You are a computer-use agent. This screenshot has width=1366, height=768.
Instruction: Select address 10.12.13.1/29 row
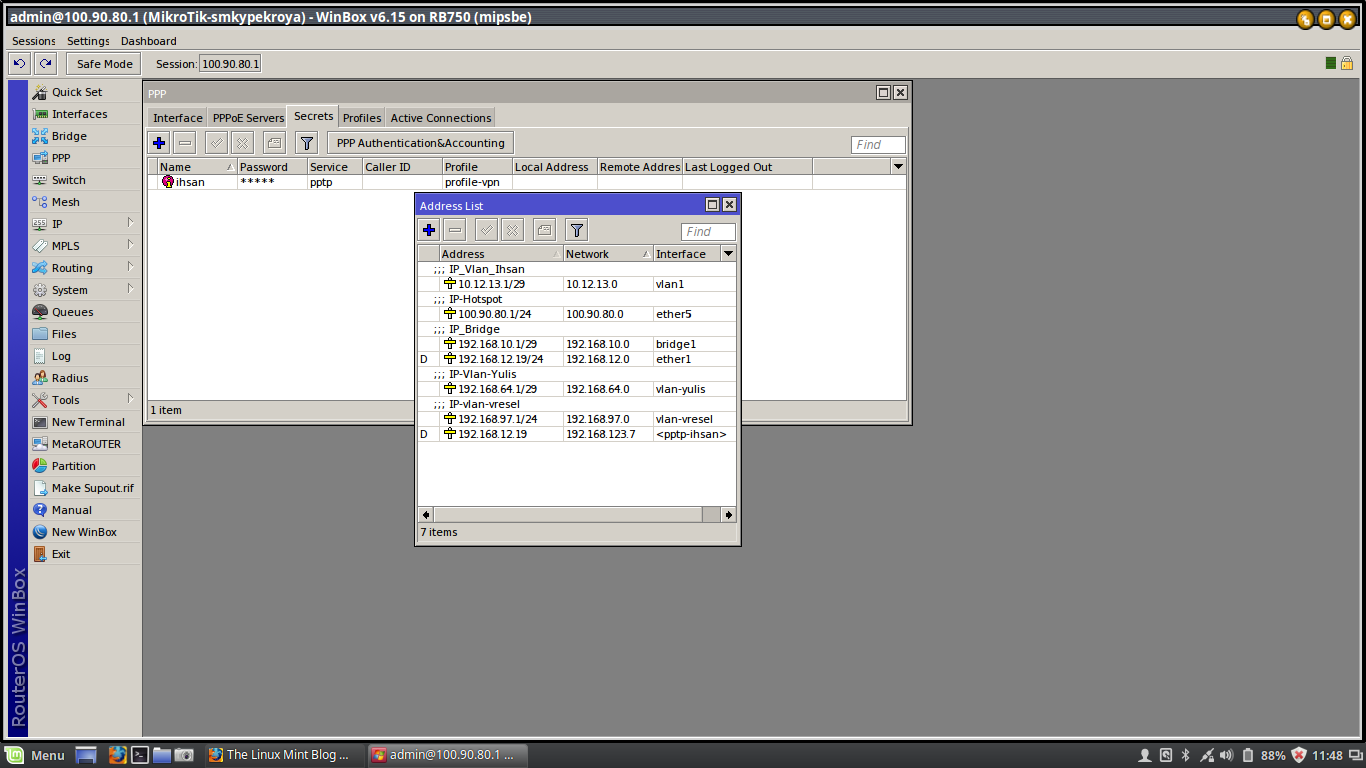point(577,284)
